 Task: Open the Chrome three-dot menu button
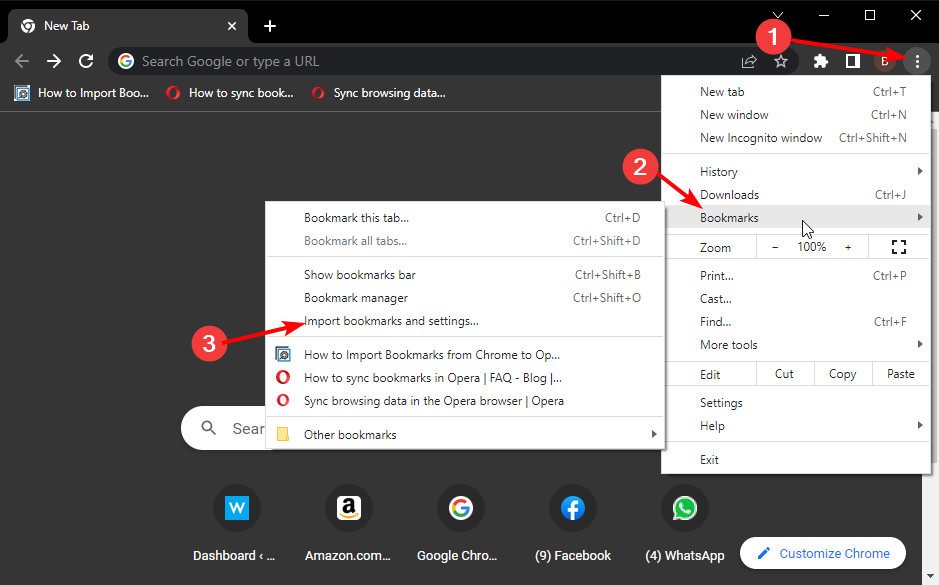click(x=917, y=61)
